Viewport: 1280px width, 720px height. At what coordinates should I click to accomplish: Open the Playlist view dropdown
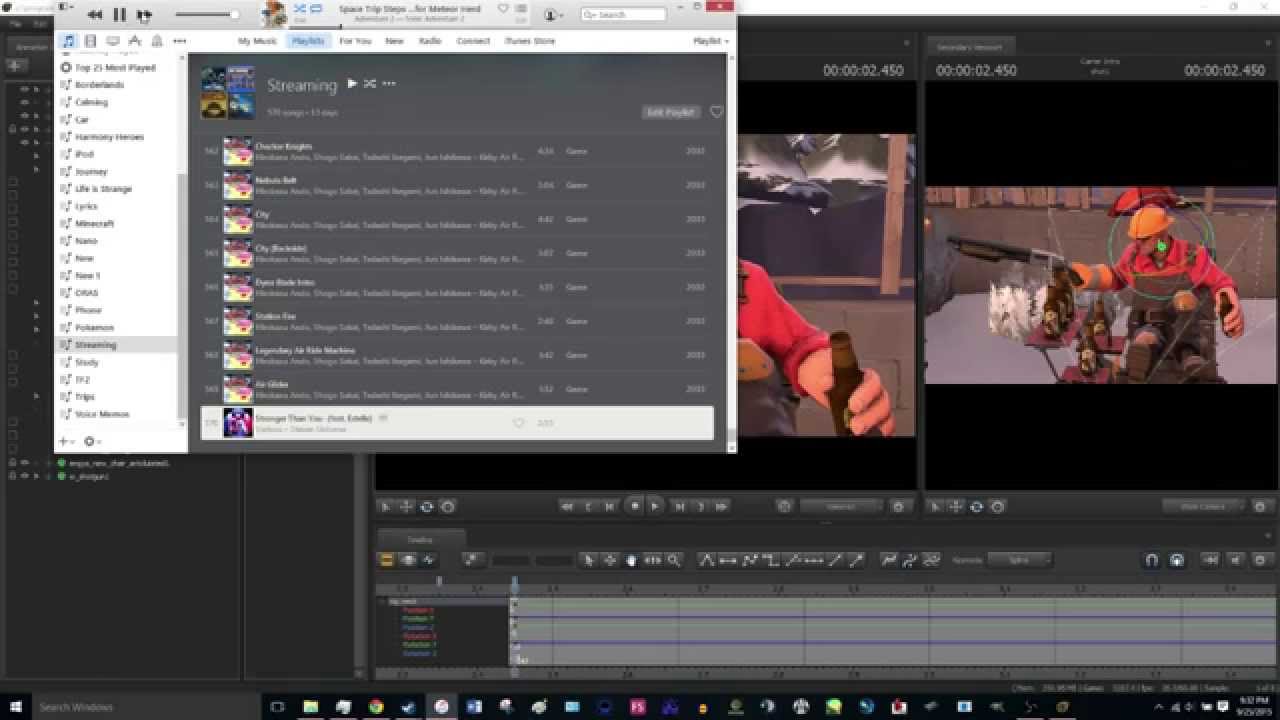coord(711,41)
